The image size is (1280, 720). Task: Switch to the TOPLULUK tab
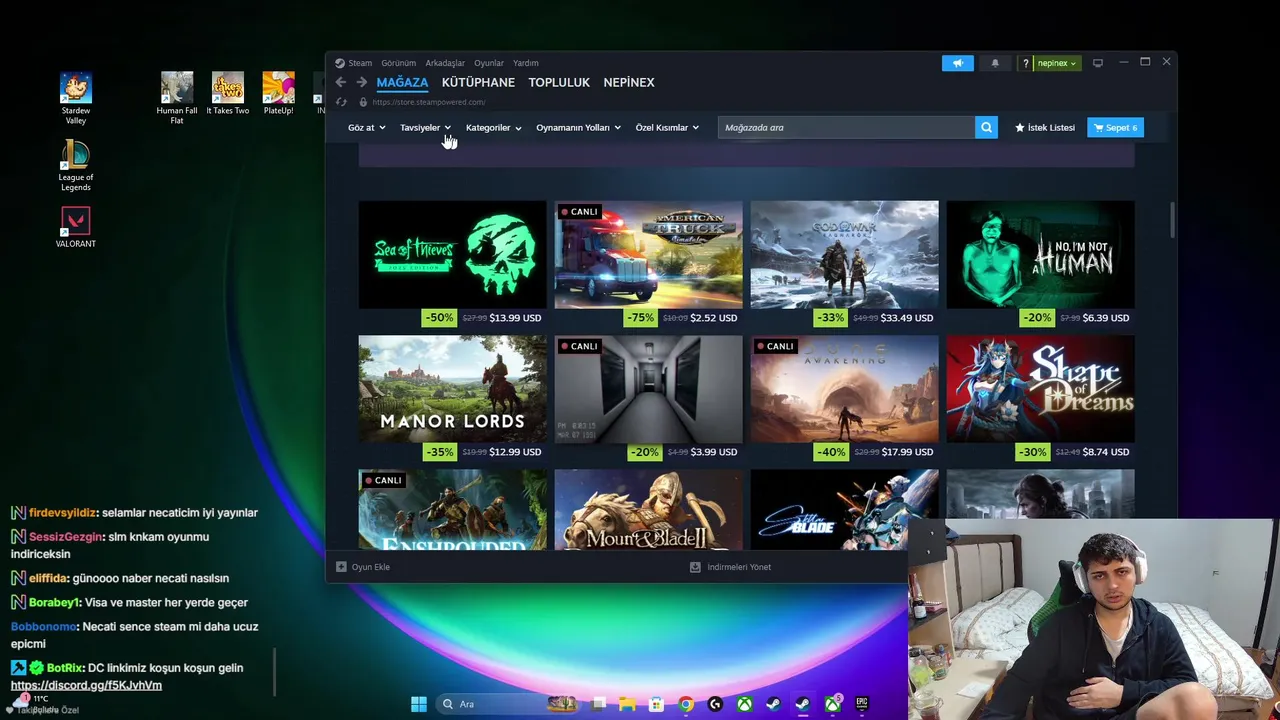(x=559, y=82)
